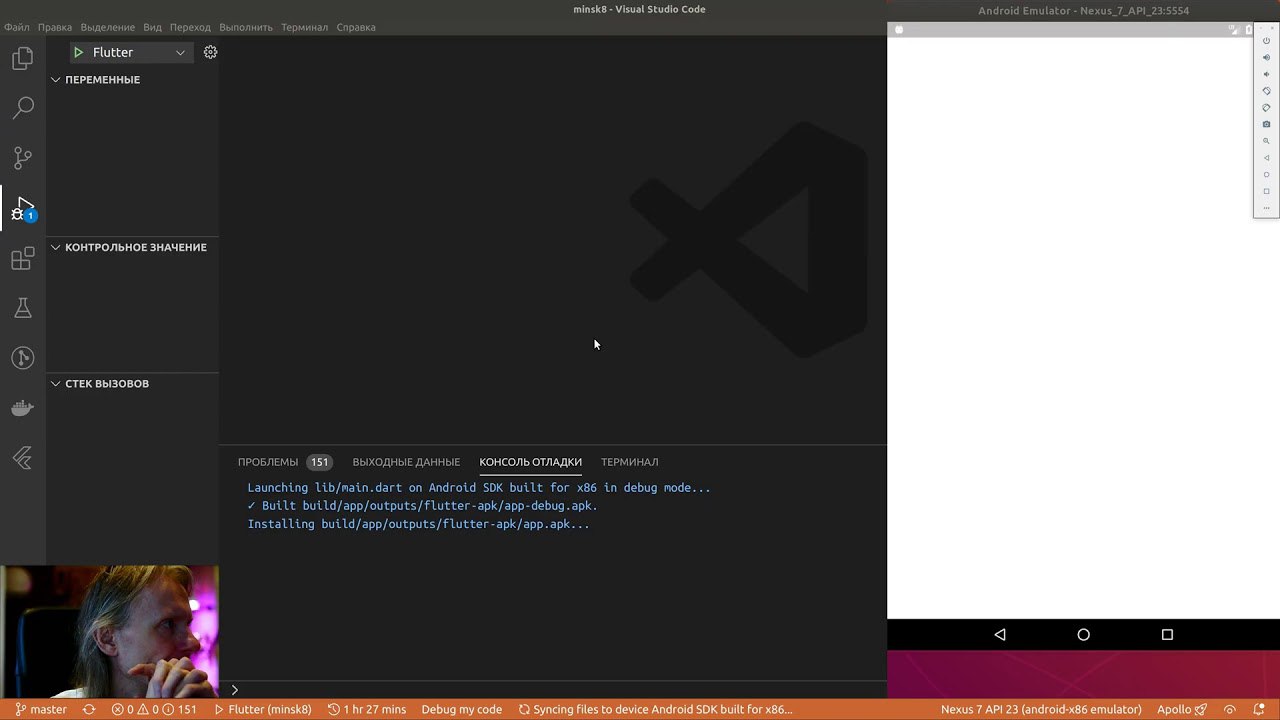Open the Testing flask view
1280x720 pixels.
[22, 308]
